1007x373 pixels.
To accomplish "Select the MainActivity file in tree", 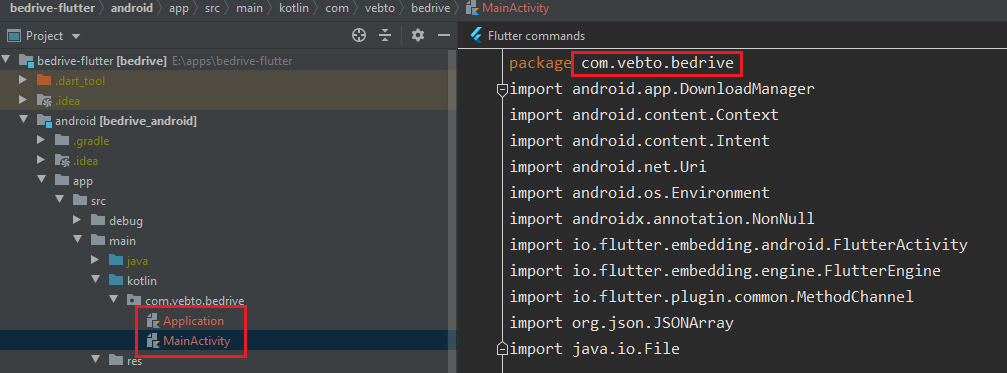I will tap(197, 340).
